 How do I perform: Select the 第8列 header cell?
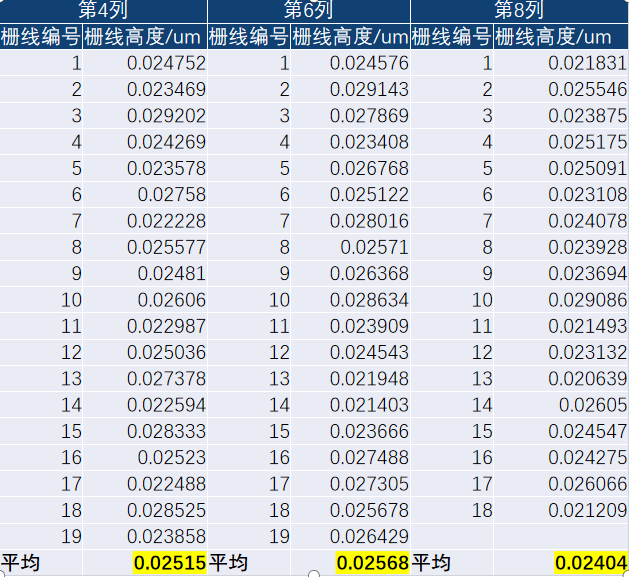[x=519, y=11]
